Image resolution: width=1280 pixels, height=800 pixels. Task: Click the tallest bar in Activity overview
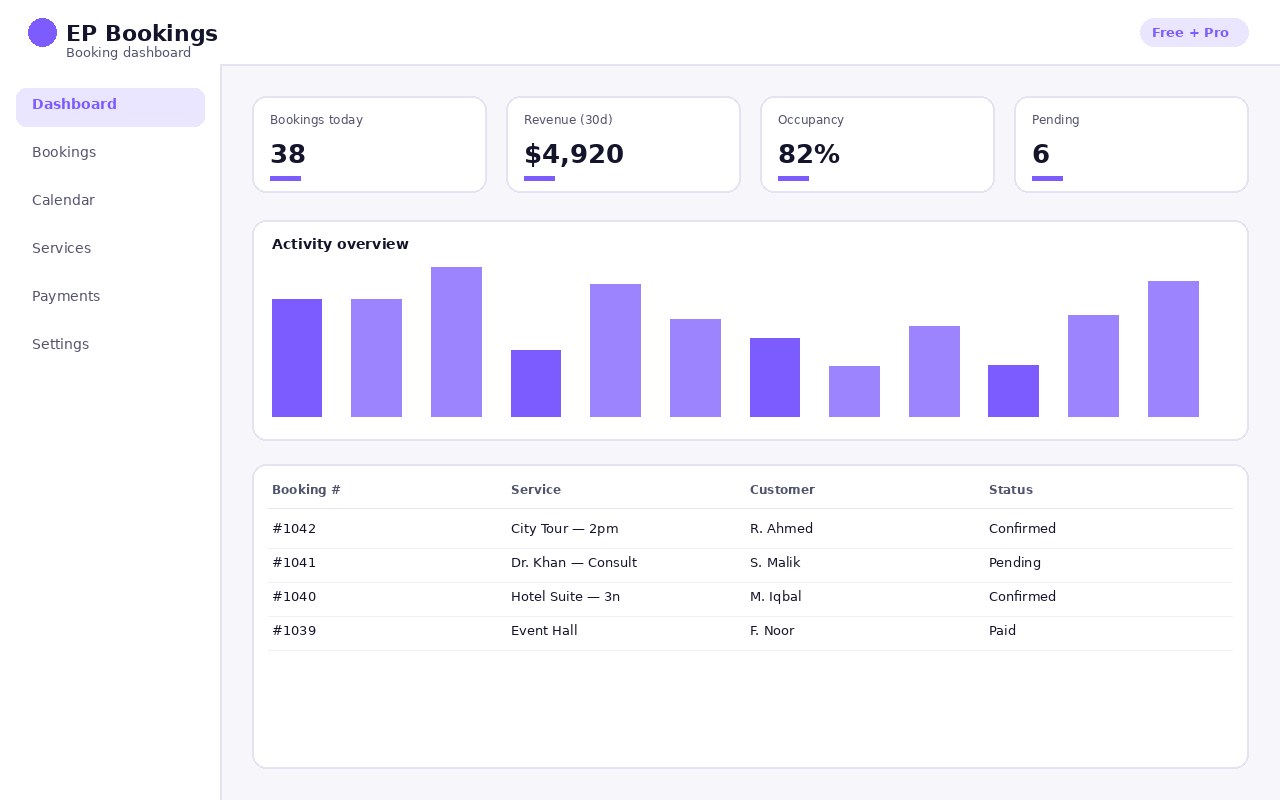[456, 342]
